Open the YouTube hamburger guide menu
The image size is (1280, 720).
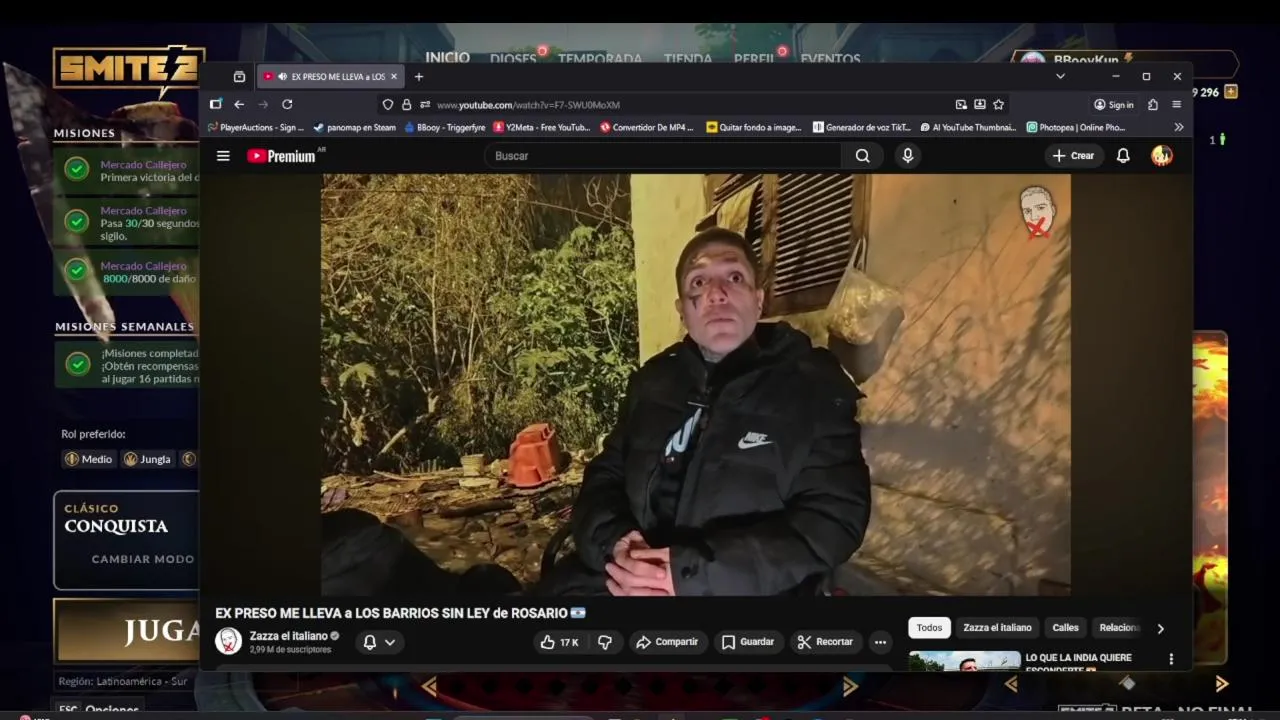tap(223, 156)
